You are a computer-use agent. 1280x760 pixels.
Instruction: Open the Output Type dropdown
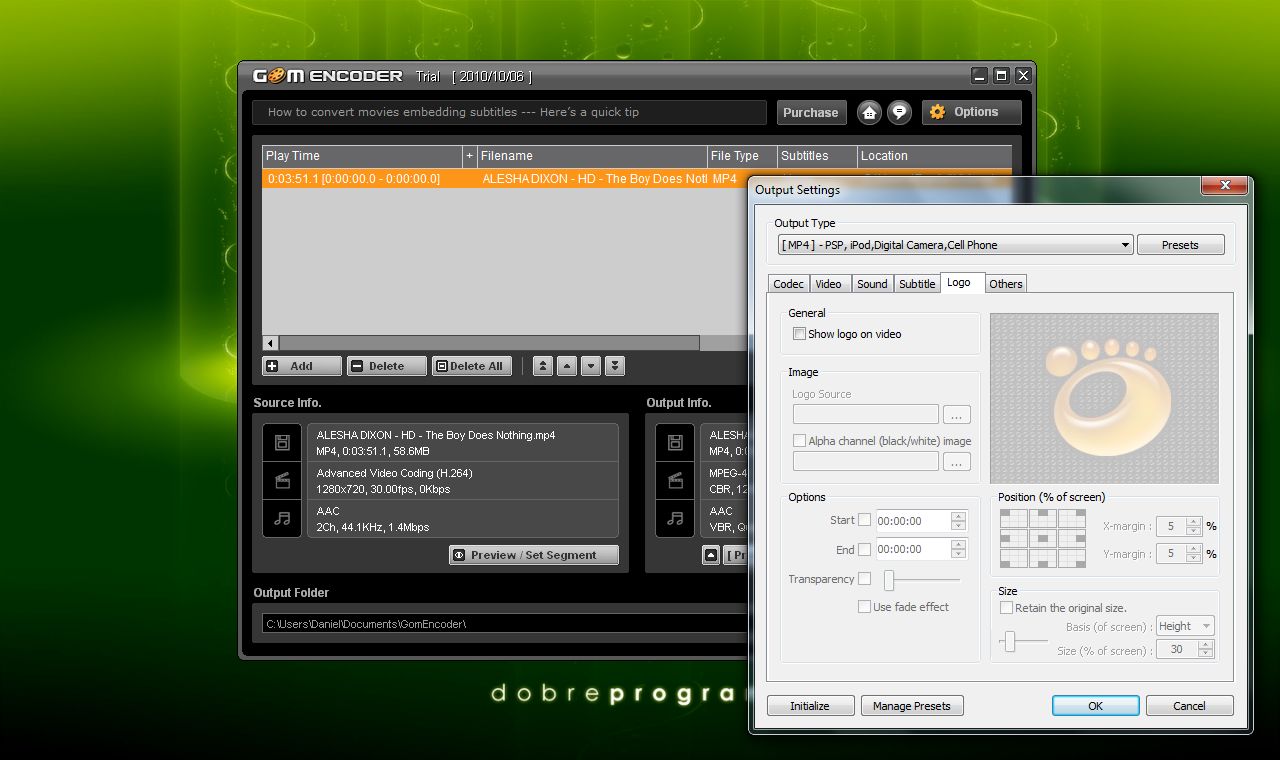955,245
